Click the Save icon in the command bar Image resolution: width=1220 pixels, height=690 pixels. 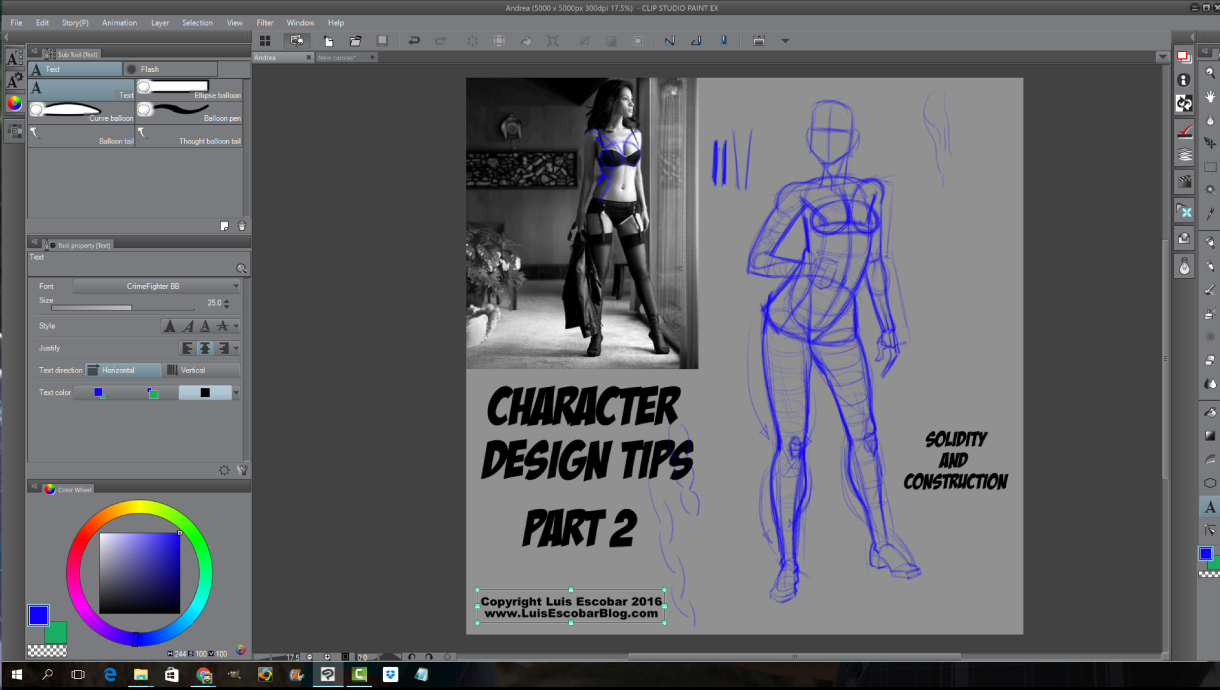[382, 41]
